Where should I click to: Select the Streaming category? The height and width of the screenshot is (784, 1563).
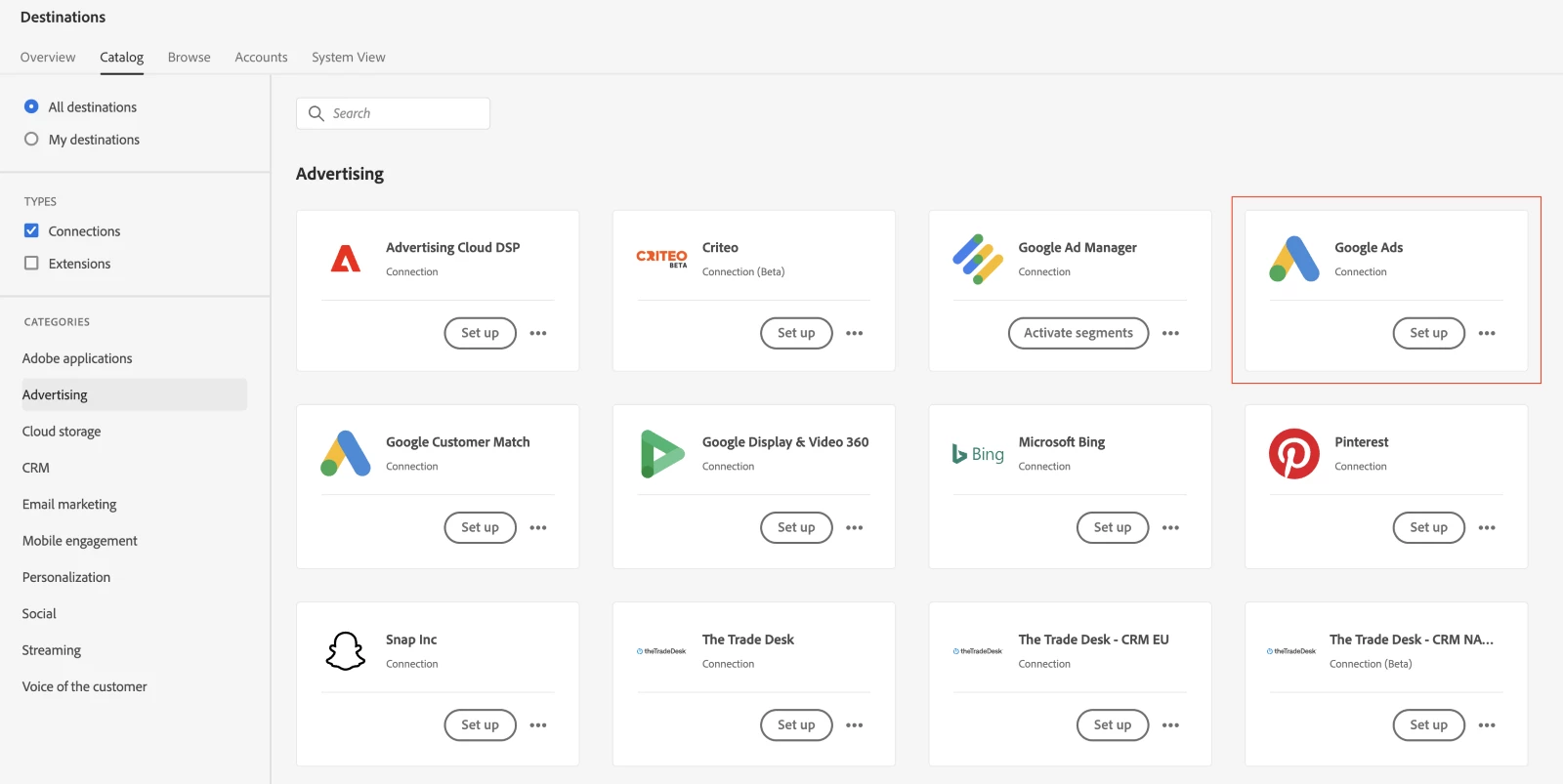52,650
